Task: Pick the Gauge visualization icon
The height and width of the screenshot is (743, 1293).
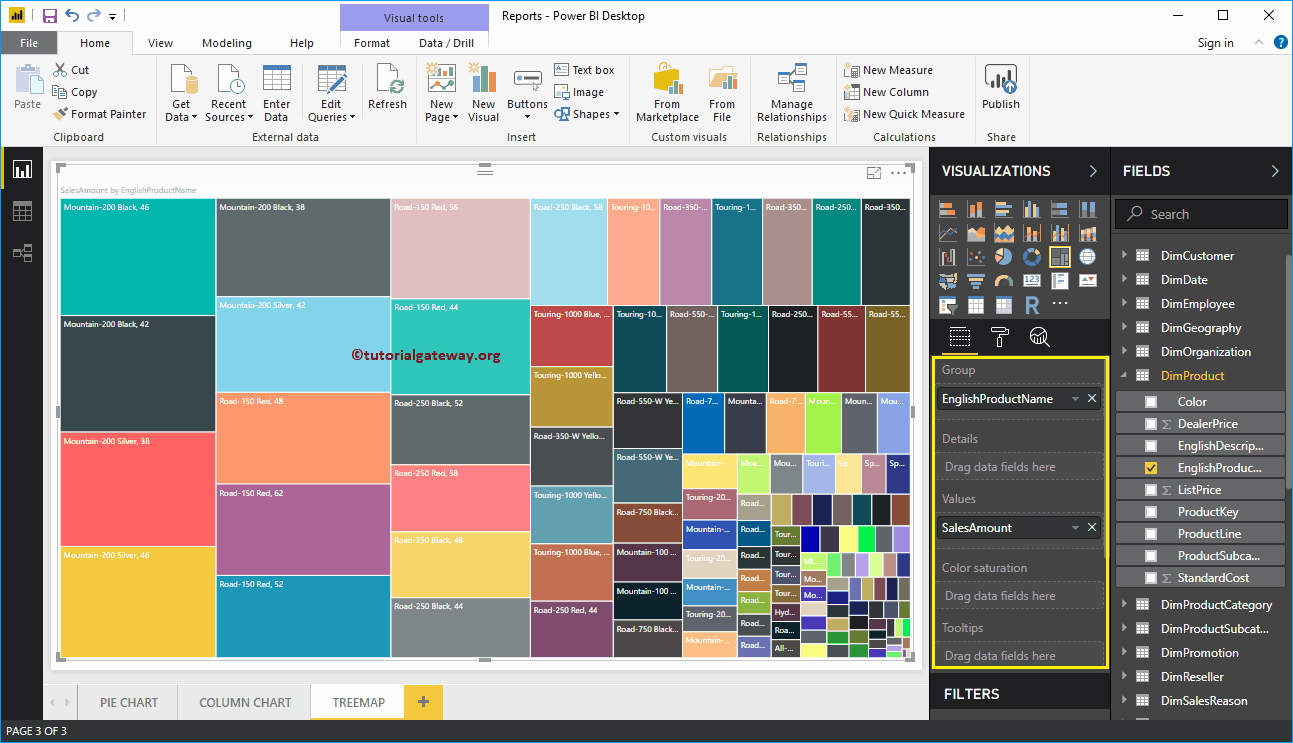Action: click(1004, 281)
